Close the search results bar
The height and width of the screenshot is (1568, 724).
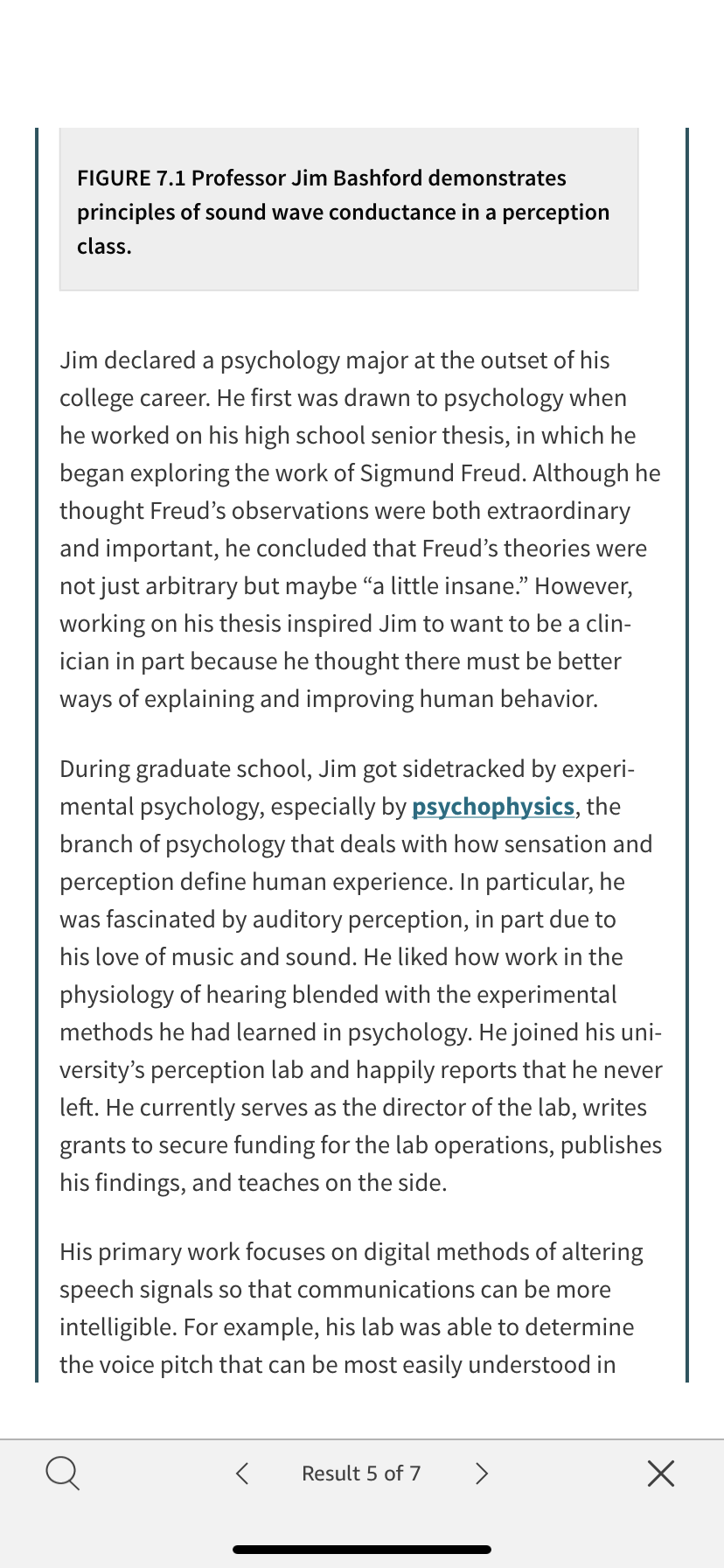[x=661, y=1473]
